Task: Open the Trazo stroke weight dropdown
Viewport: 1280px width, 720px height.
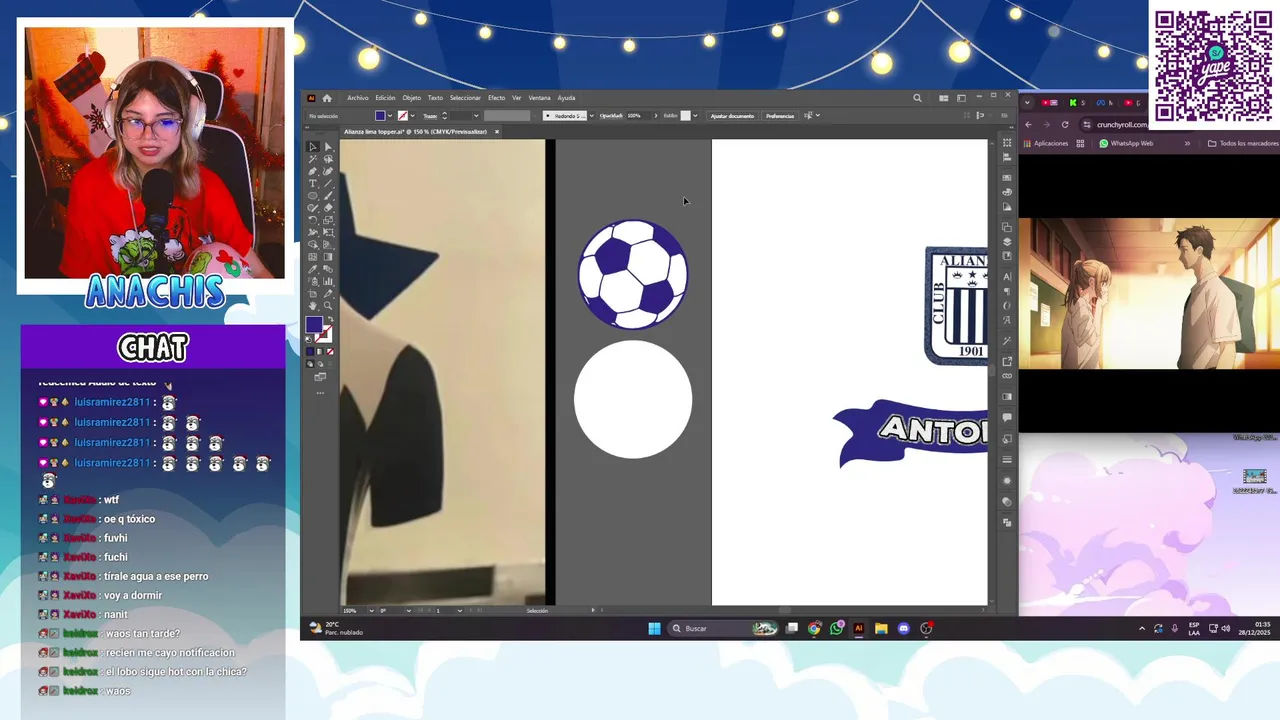Action: (x=476, y=116)
